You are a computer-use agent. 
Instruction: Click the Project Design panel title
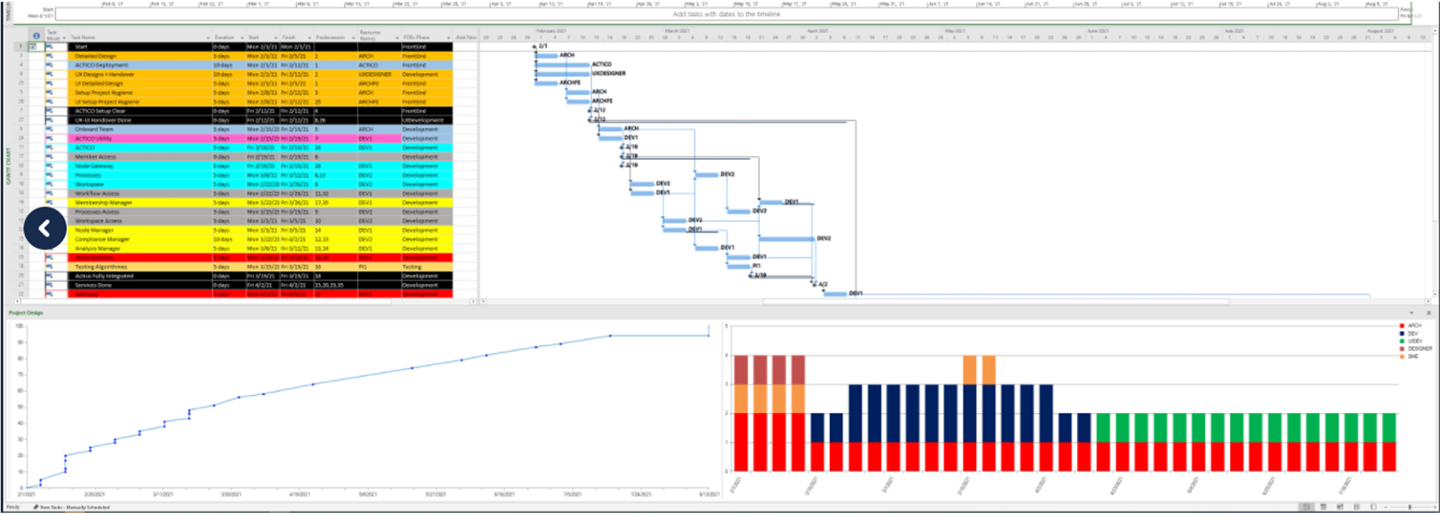point(27,313)
